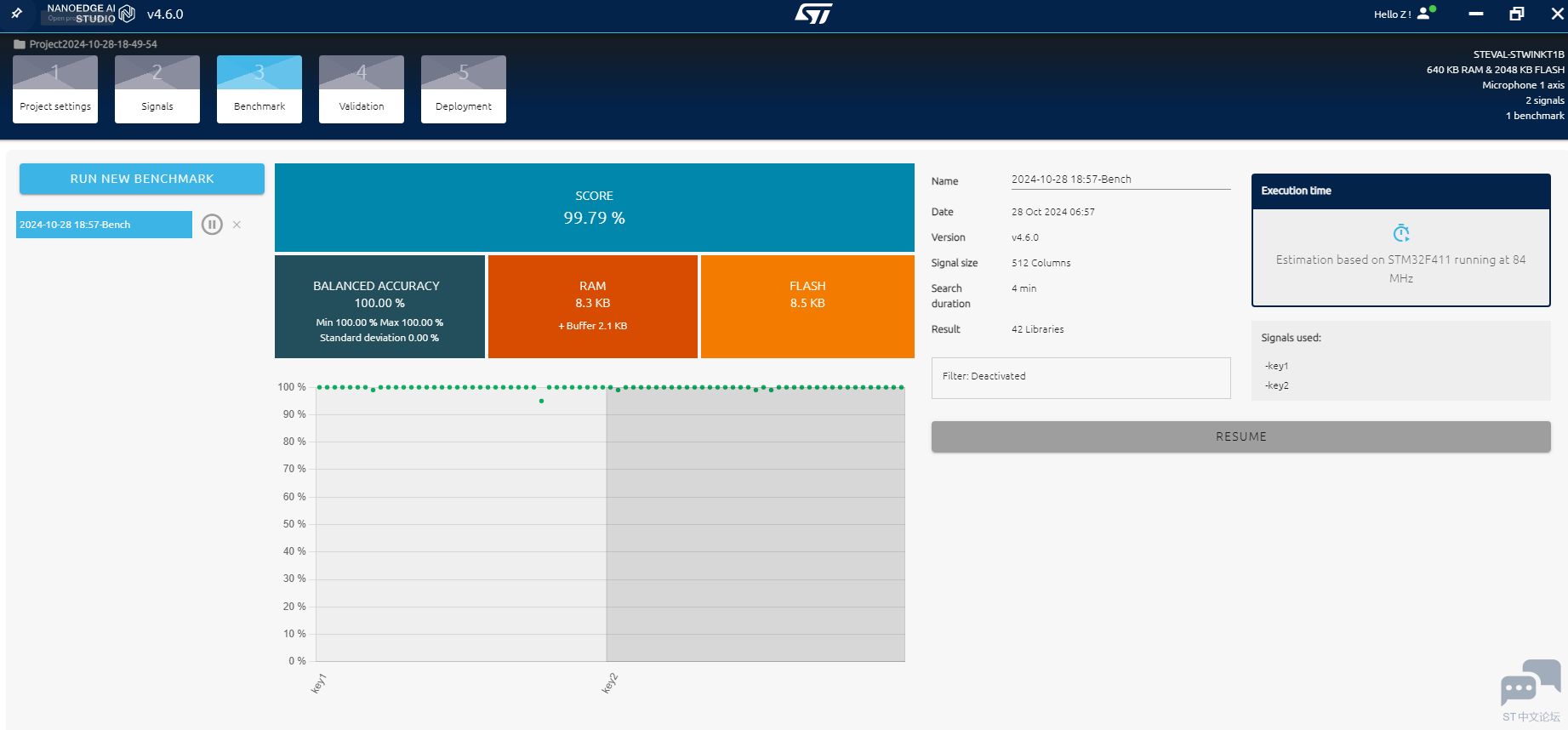Click the BALANCED ACCURACY tile
The height and width of the screenshot is (730, 1568).
379,307
